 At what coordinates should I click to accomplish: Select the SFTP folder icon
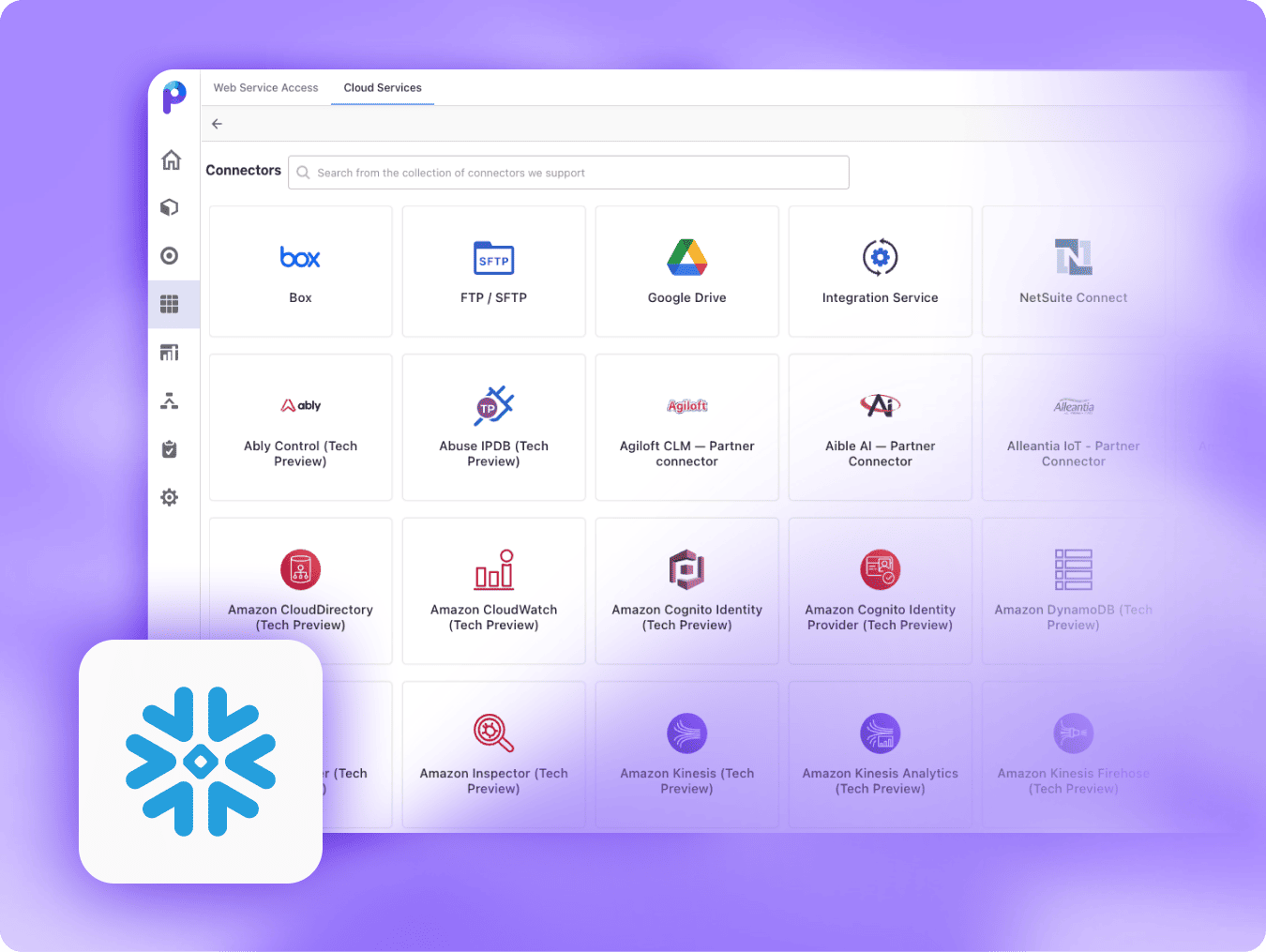click(x=494, y=258)
